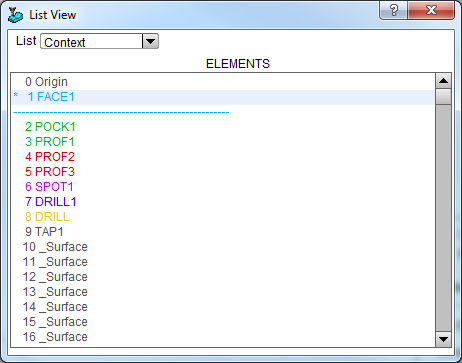Open the help question mark button
Image resolution: width=462 pixels, height=363 pixels.
(x=394, y=10)
